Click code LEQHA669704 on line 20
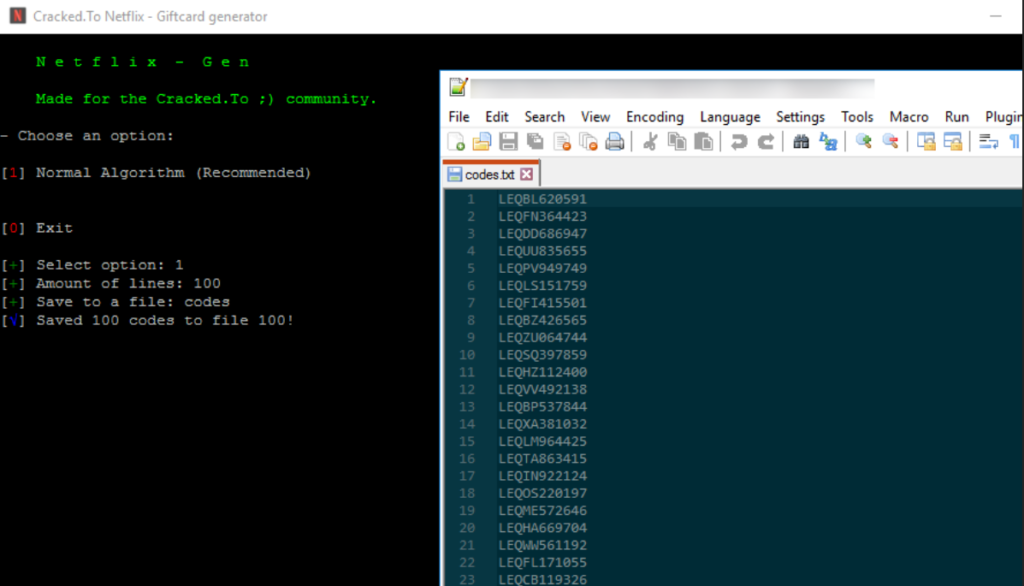1024x586 pixels. (x=543, y=528)
